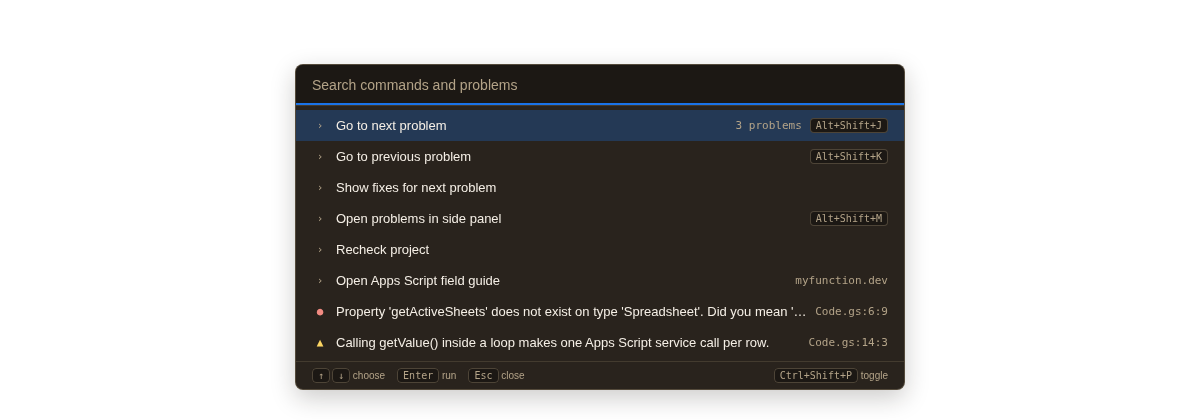Image resolution: width=1200 pixels, height=420 pixels.
Task: Open Apps Script field guide entry
Action: click(600, 280)
